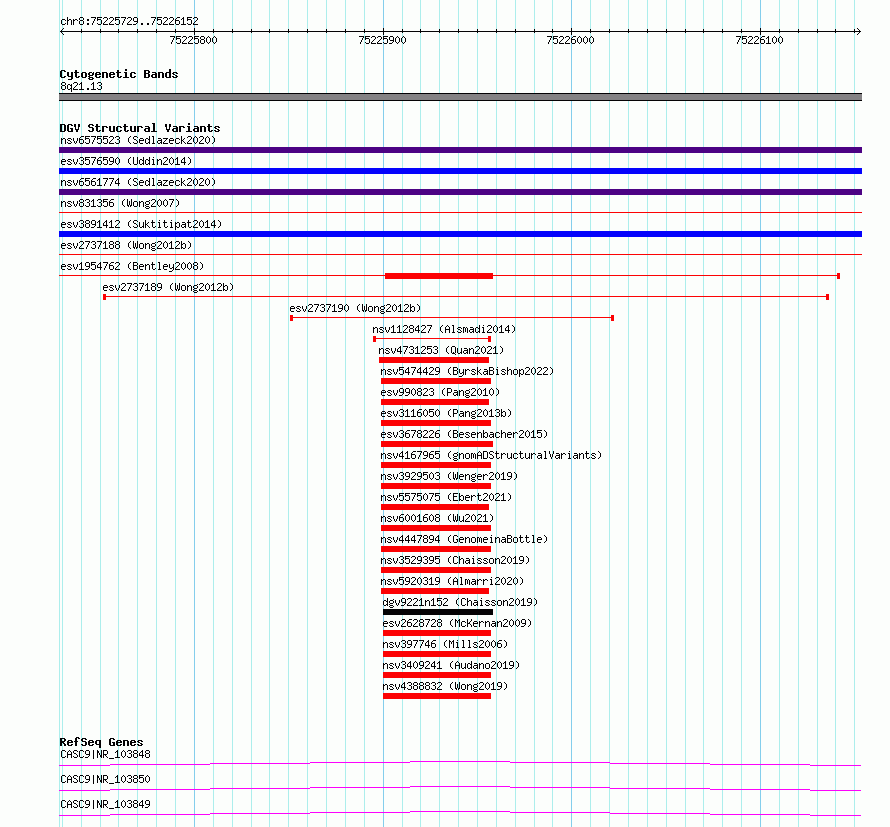Viewport: 890px width, 827px height.
Task: Open the Cytogenetic Bands track header
Action: coord(119,74)
